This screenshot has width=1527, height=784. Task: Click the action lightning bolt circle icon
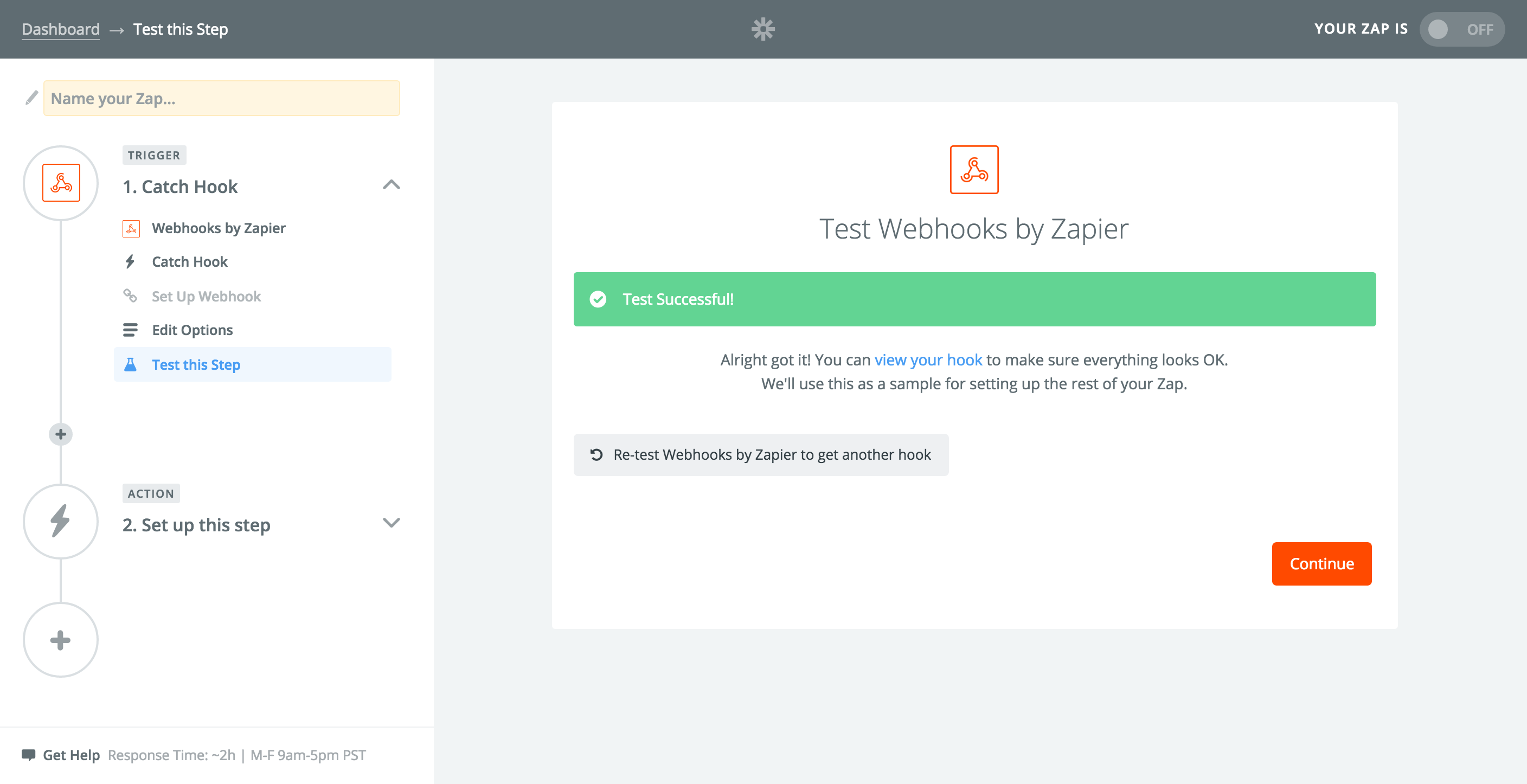61,522
